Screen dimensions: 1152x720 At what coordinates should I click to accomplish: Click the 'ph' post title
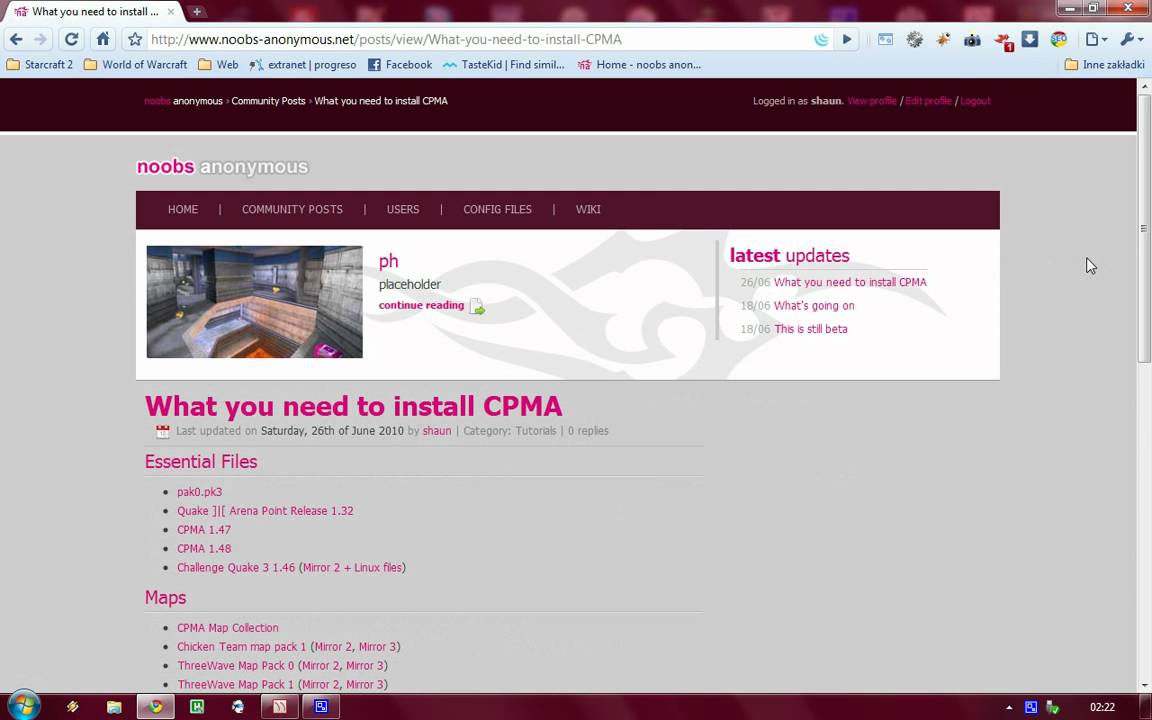pyautogui.click(x=389, y=261)
